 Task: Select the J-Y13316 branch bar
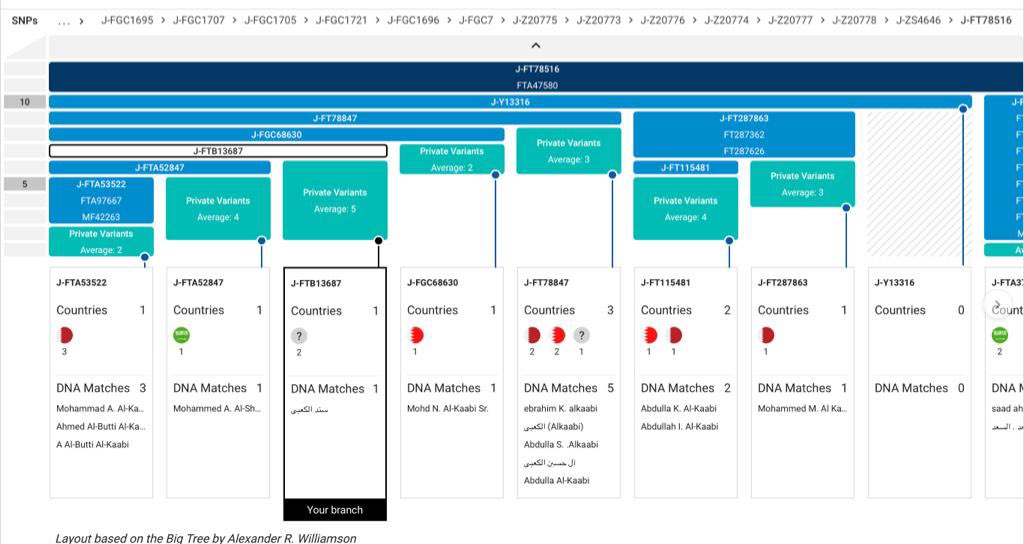coord(510,102)
